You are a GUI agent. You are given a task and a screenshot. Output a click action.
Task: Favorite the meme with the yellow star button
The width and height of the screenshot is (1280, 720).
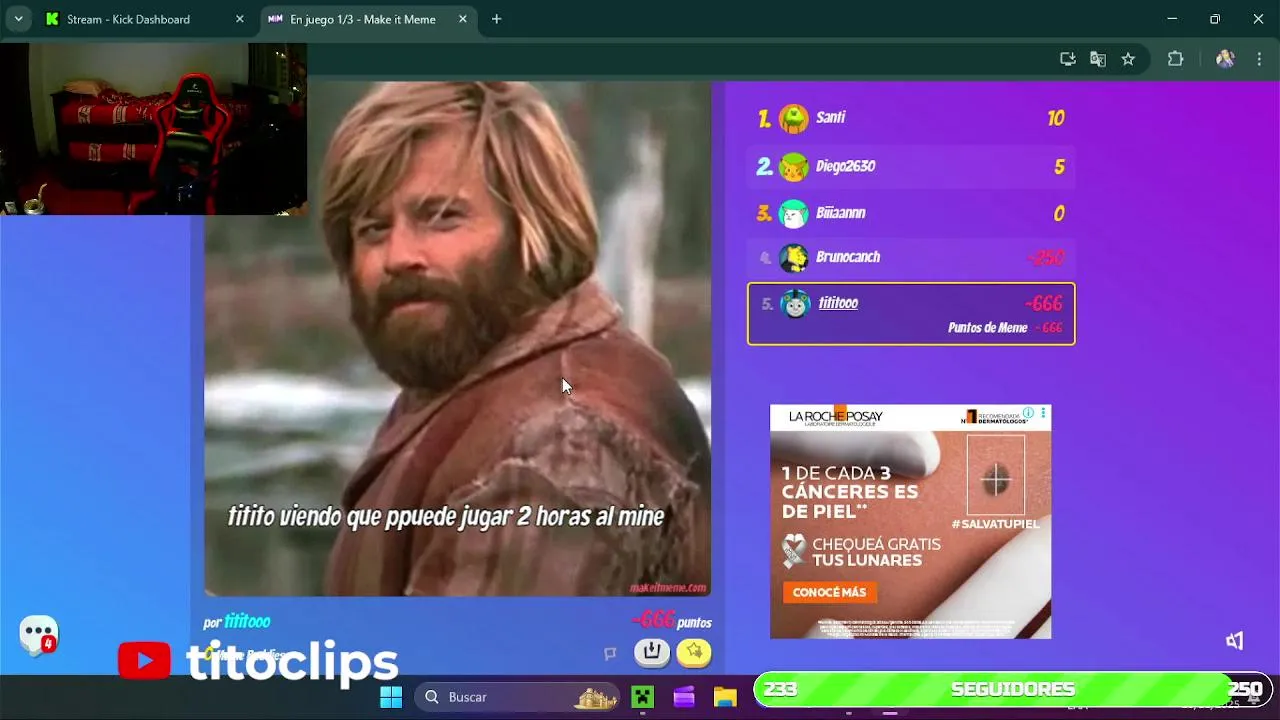[694, 653]
